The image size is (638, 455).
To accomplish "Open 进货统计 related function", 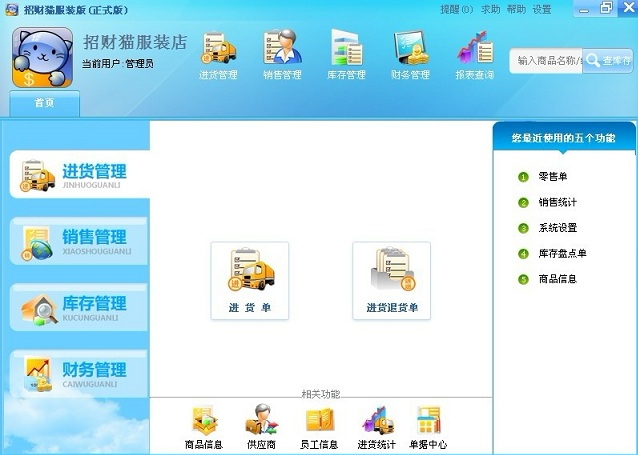I will point(377,427).
